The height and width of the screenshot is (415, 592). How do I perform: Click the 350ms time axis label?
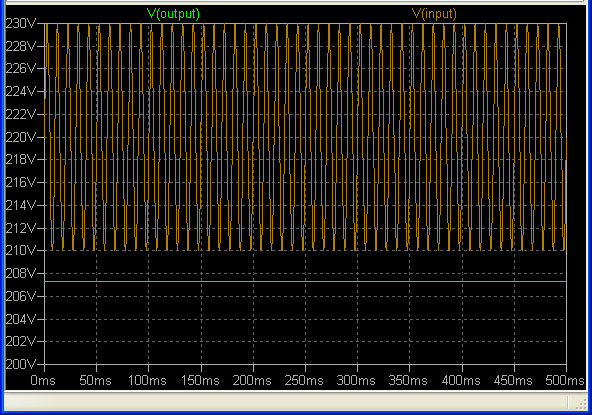tap(408, 380)
